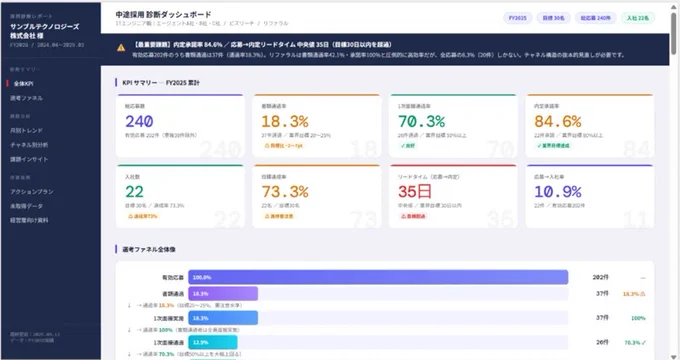Click the FY2025 badge in the header

point(517,18)
